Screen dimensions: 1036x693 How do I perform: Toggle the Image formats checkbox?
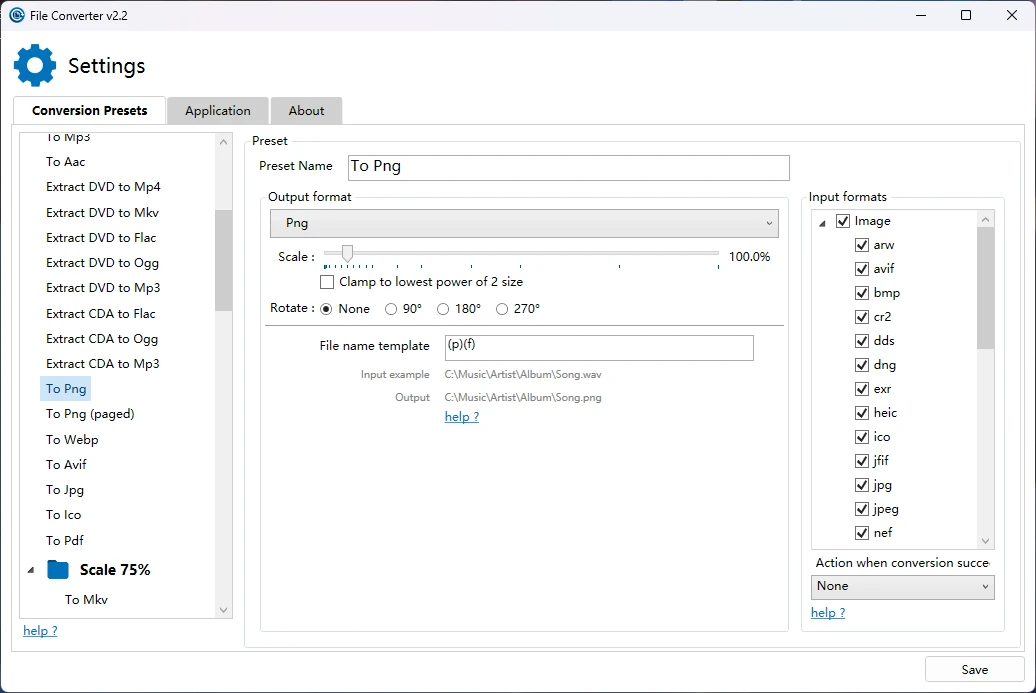tap(843, 221)
